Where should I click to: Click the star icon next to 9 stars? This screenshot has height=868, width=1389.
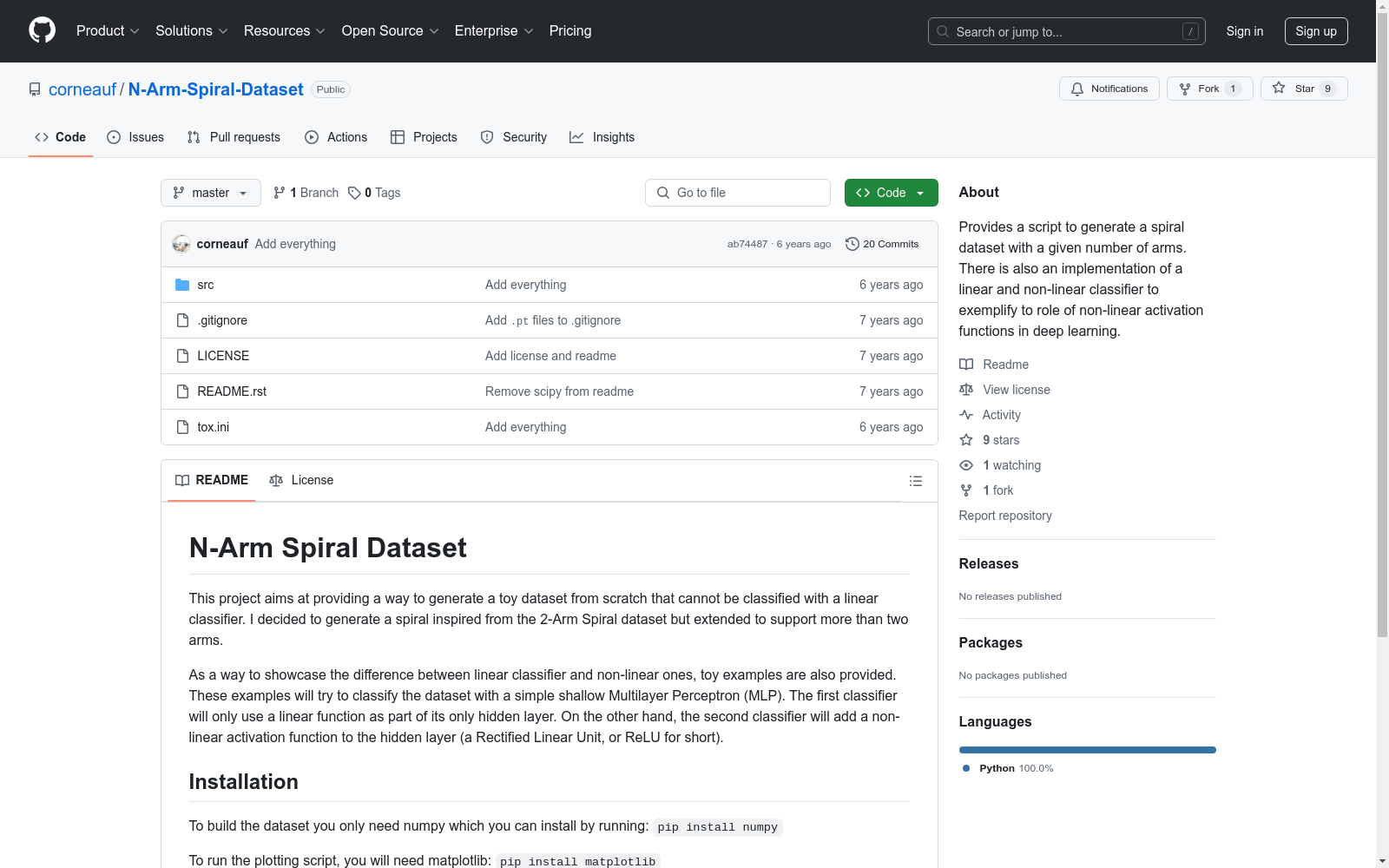coord(966,440)
